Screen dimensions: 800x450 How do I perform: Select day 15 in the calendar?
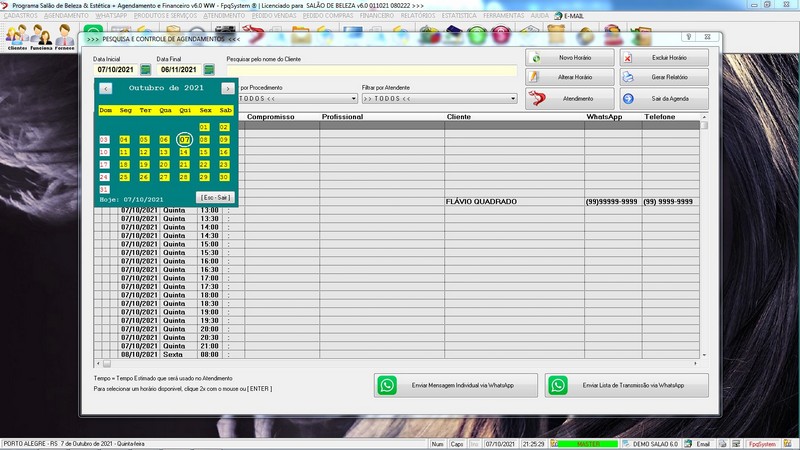click(204, 152)
